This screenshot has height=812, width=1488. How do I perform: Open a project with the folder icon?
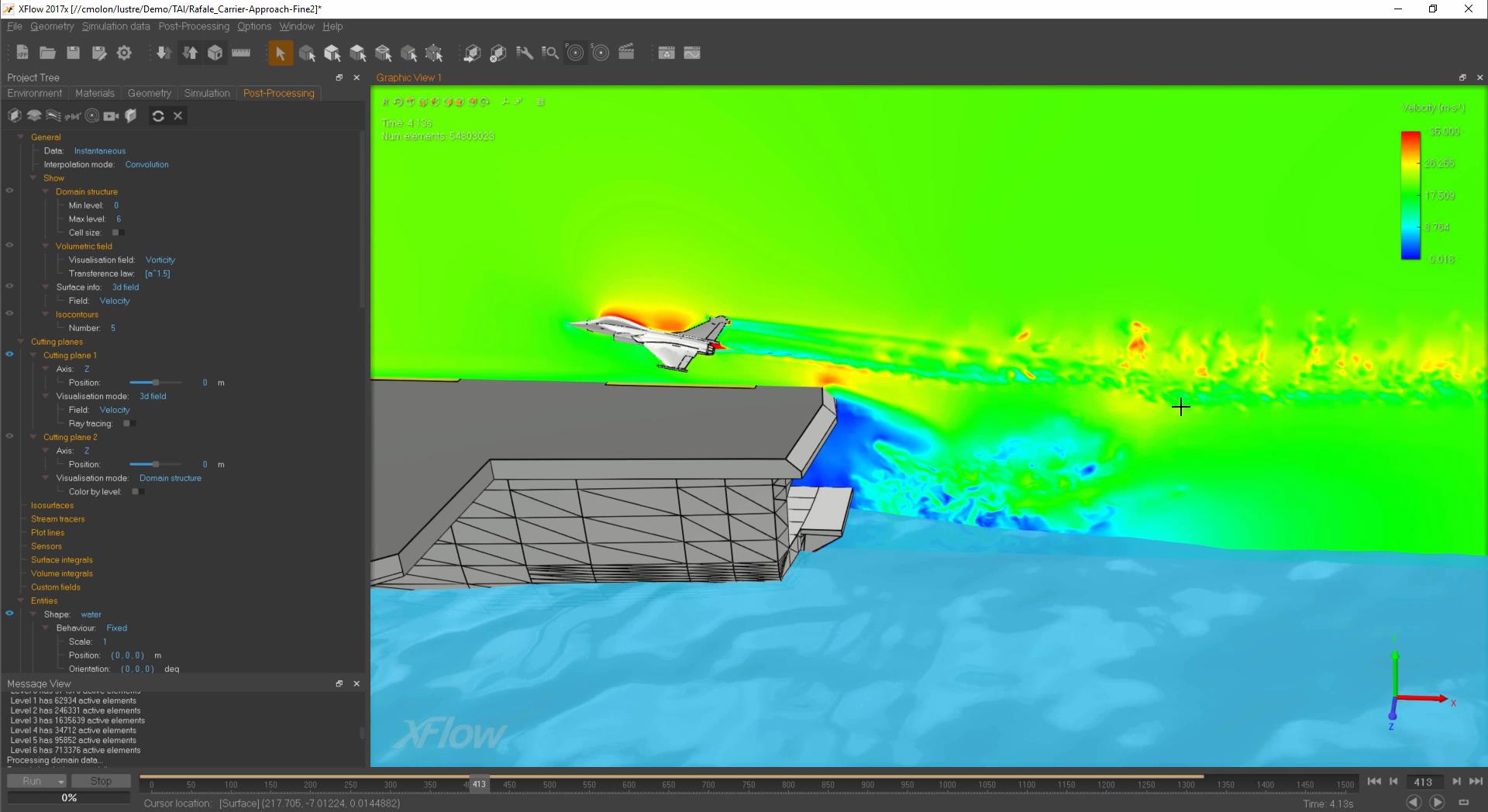click(x=47, y=53)
